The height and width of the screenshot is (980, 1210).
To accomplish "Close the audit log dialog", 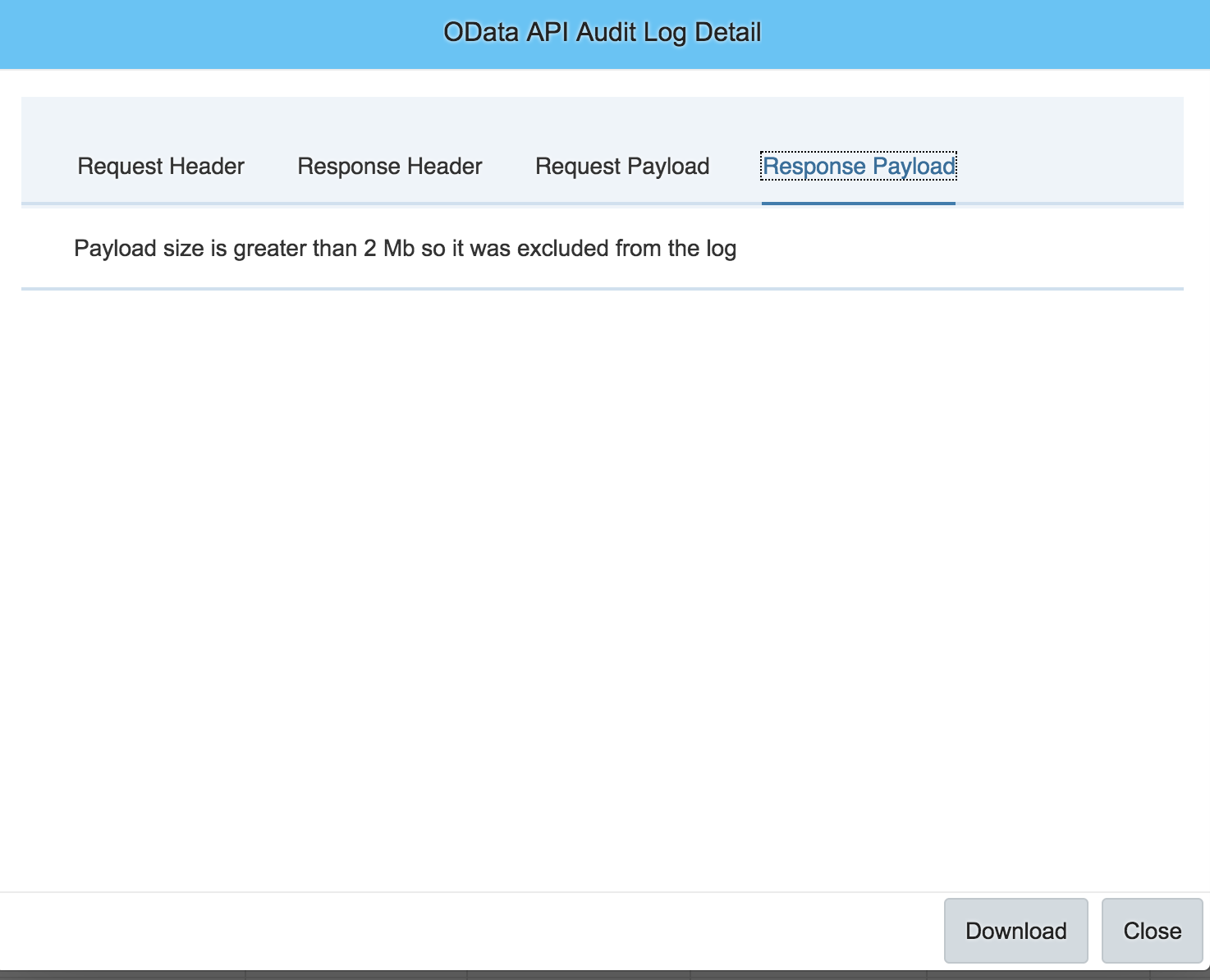I will [1153, 931].
